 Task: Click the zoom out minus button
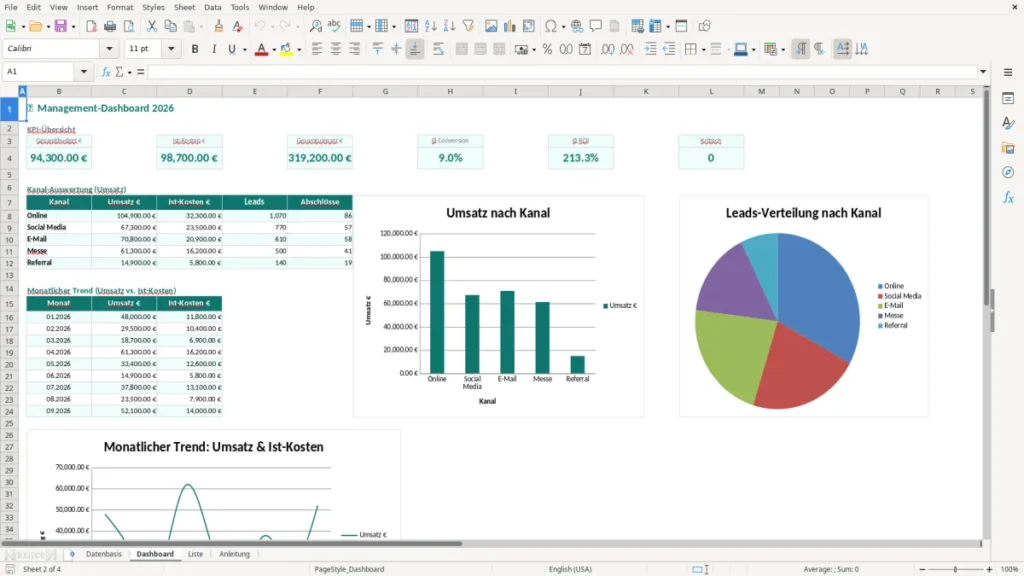[x=922, y=569]
